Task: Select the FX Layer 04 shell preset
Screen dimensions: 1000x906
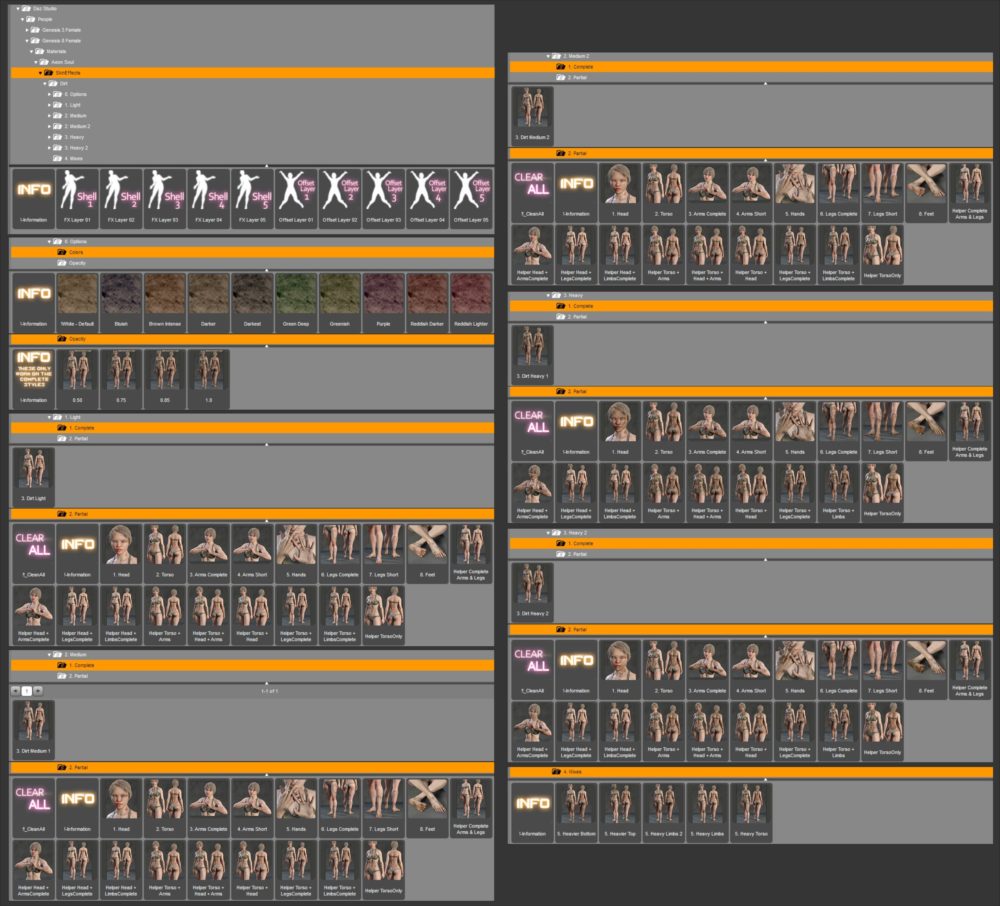Action: [x=208, y=193]
